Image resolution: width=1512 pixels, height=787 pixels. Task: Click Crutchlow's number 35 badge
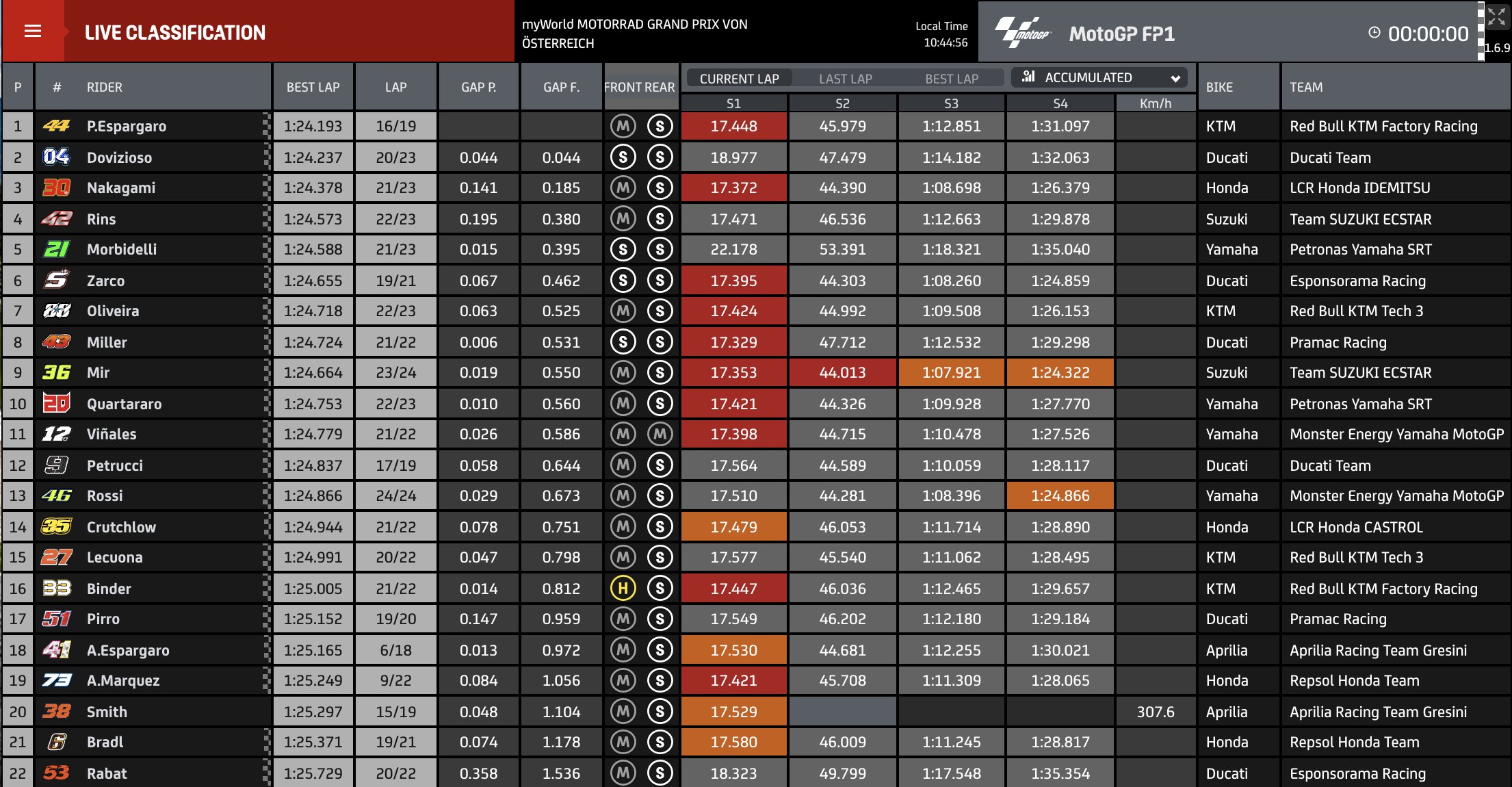(57, 527)
